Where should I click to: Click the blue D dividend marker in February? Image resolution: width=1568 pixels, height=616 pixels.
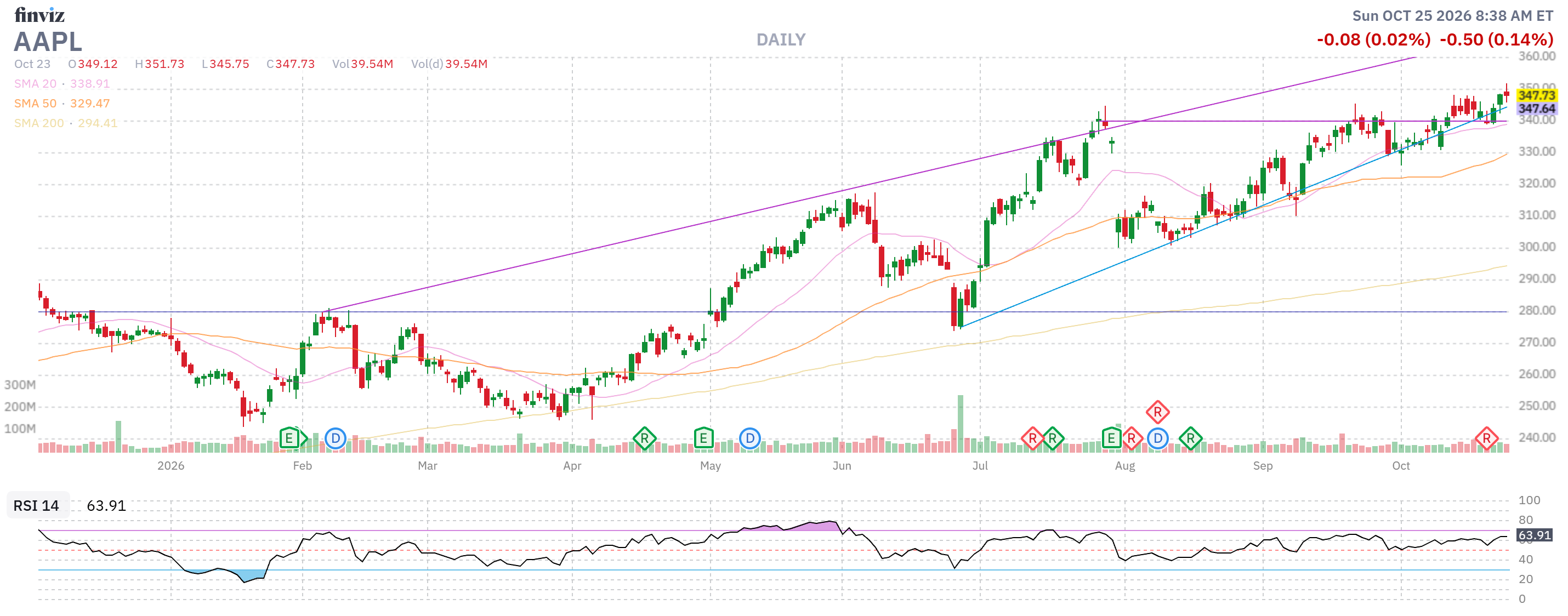click(336, 438)
